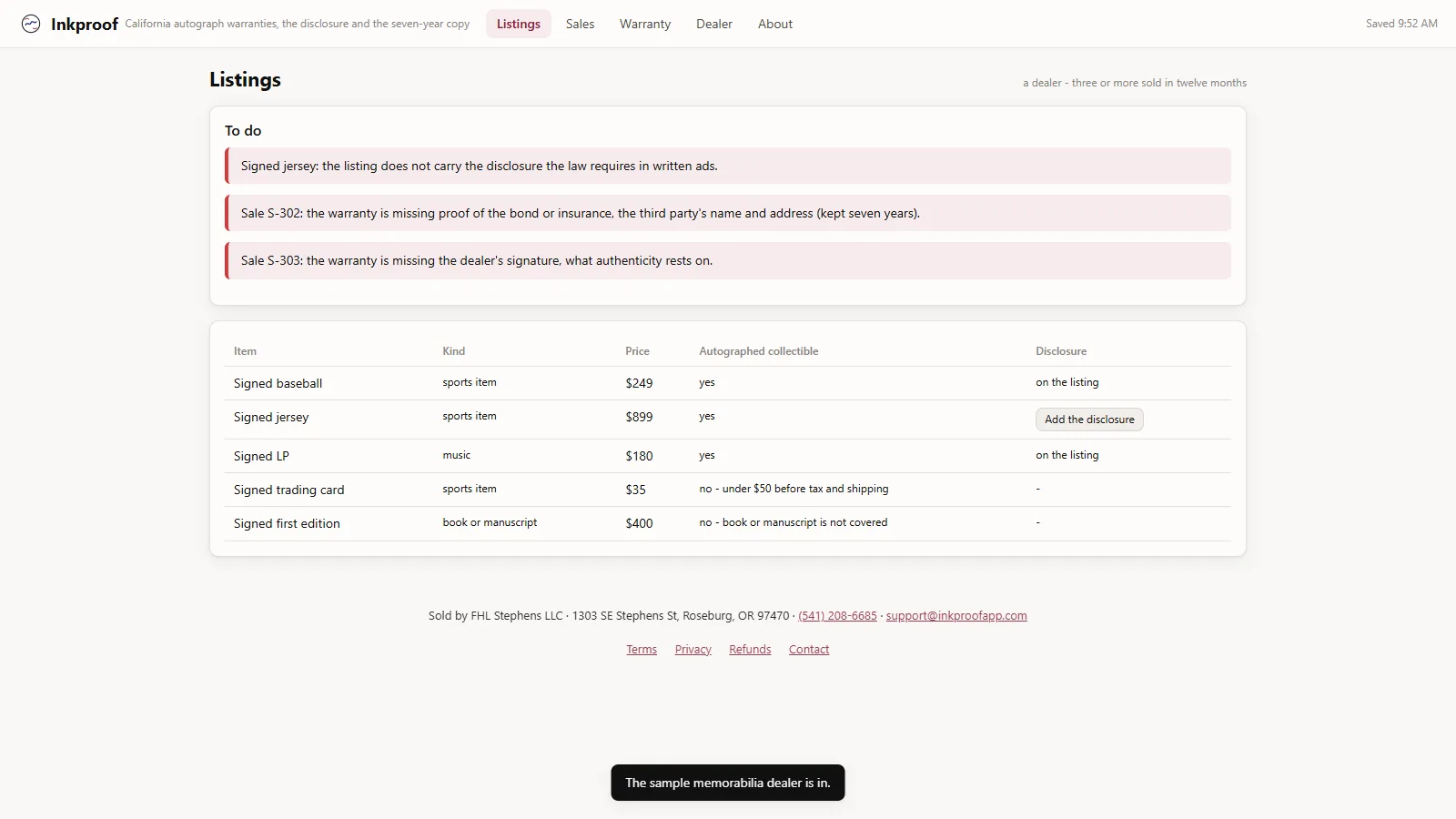This screenshot has height=819, width=1456.
Task: Click the Signed first edition item name
Action: (287, 523)
